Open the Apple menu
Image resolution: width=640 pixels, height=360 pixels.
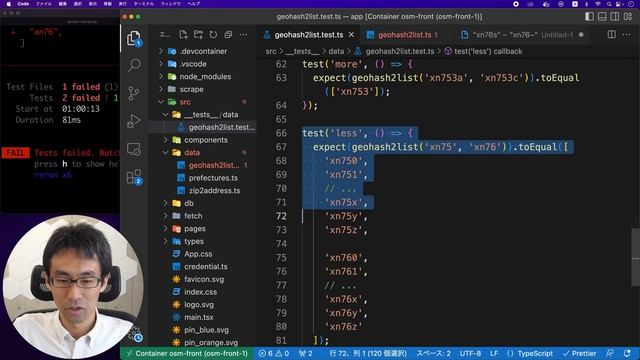coord(8,4)
